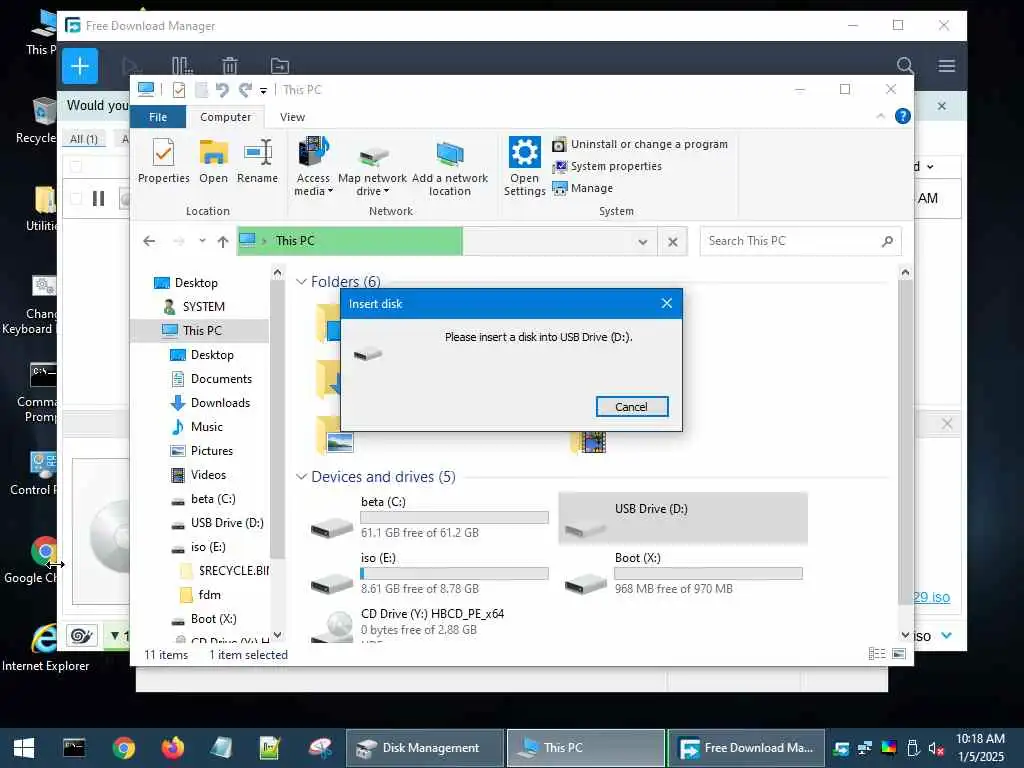Click Cancel in the Insert disk dialog
This screenshot has width=1024, height=768.
[632, 407]
